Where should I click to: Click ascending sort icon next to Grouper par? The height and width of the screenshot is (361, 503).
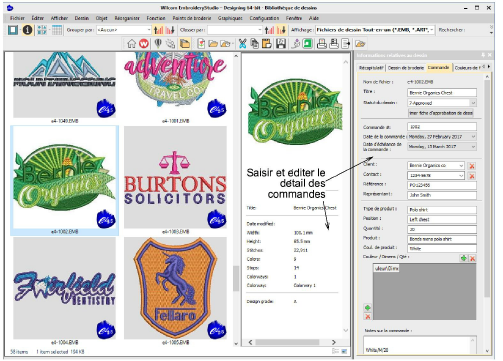[x=158, y=30]
